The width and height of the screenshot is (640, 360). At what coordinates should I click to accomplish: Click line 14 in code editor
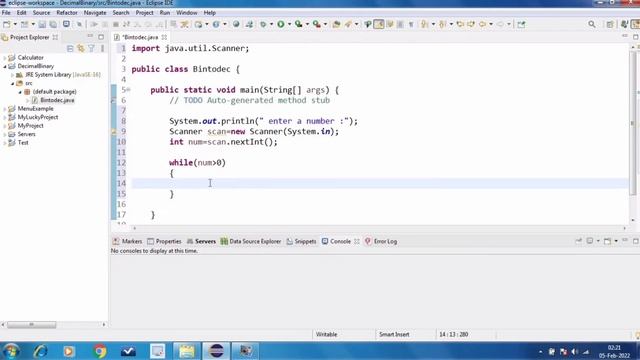tap(380, 183)
